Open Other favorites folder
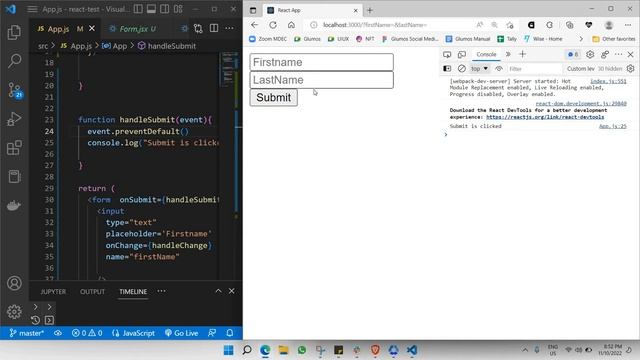The height and width of the screenshot is (360, 640). pyautogui.click(x=614, y=39)
